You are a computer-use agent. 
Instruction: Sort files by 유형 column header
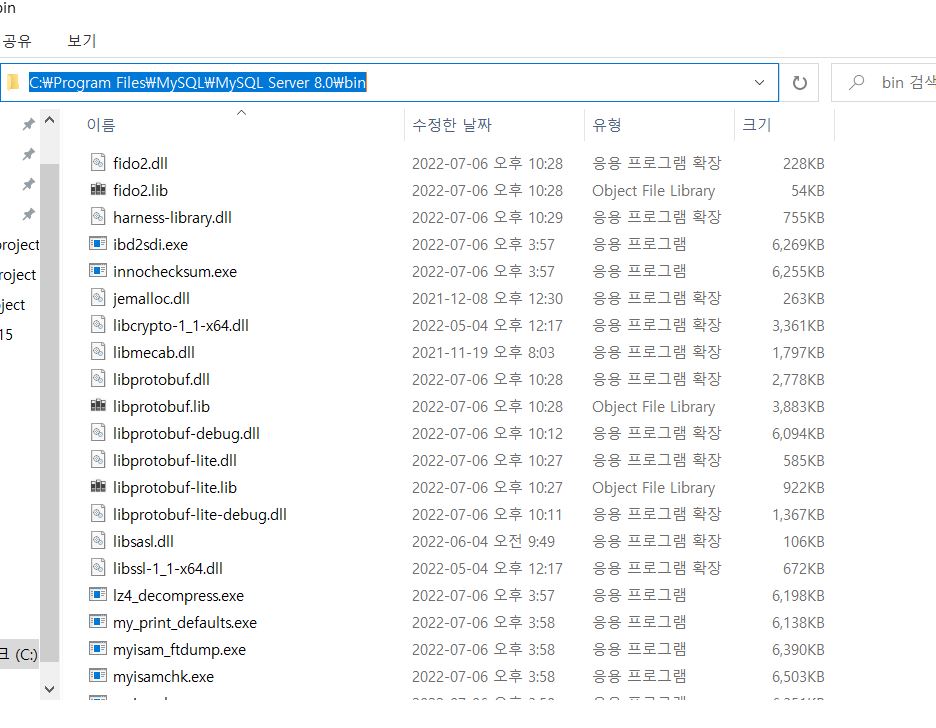point(606,125)
